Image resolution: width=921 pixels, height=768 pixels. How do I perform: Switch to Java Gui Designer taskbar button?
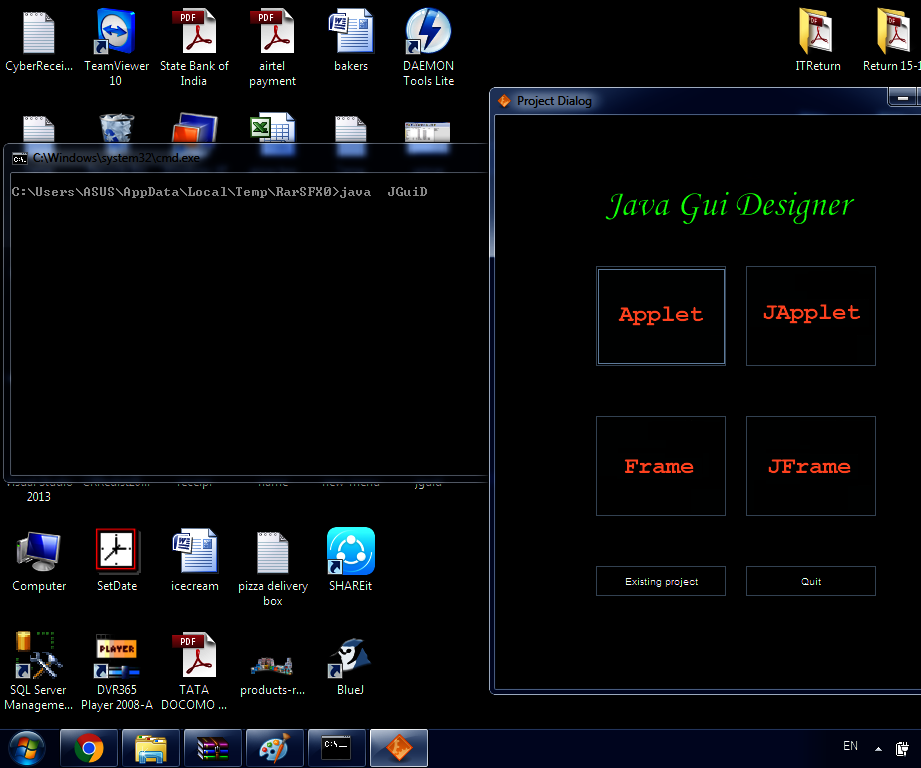point(399,749)
